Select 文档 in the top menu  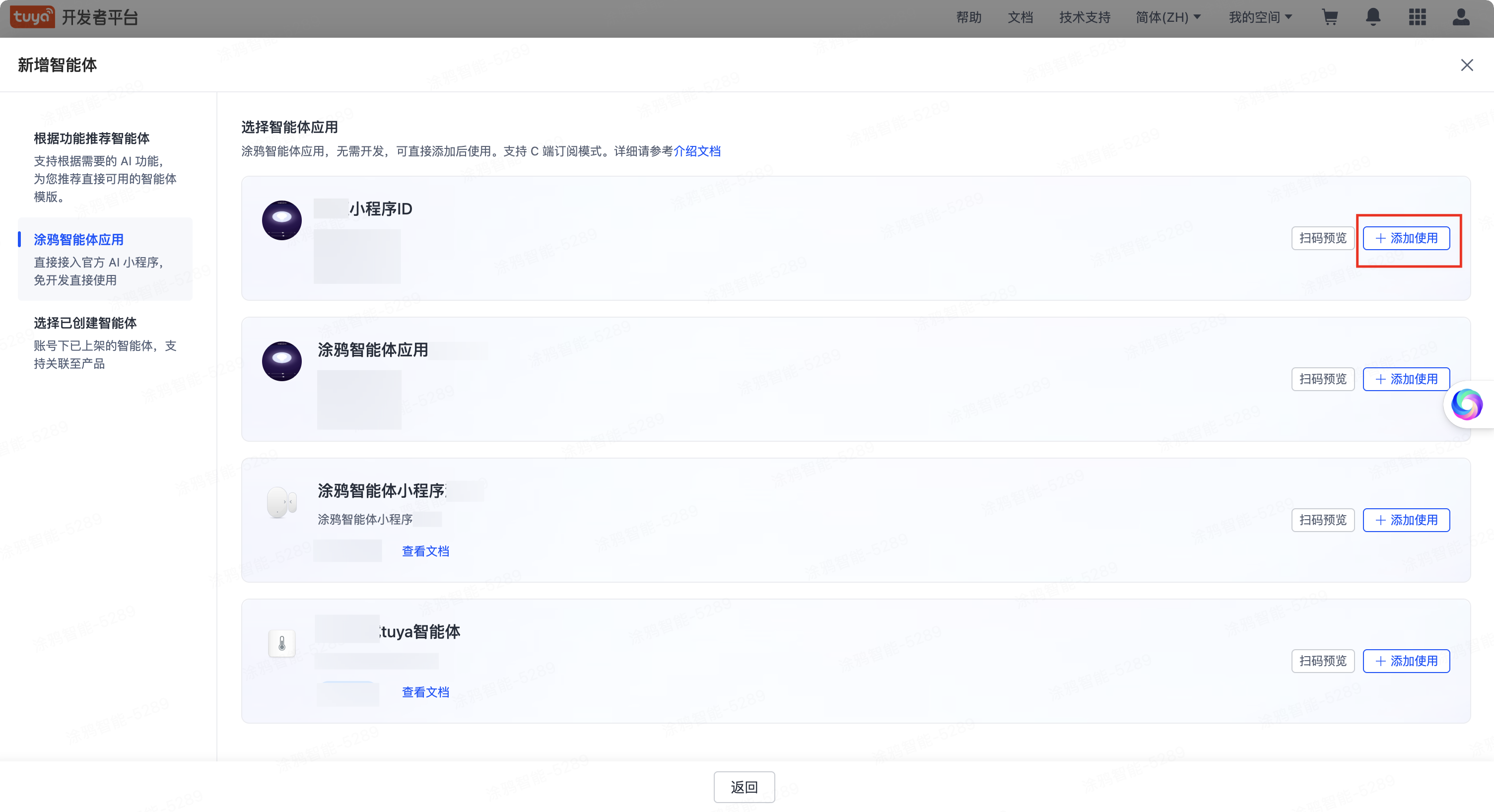(1020, 17)
